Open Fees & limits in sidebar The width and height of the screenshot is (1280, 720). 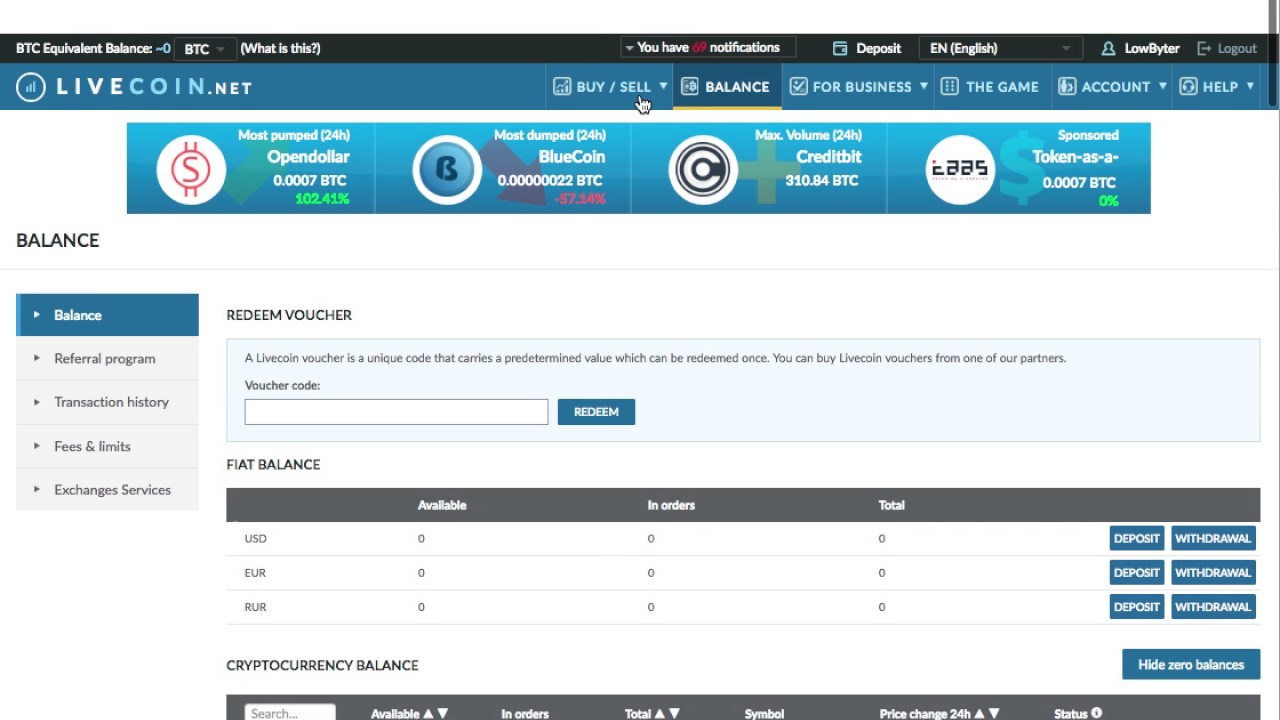coord(107,446)
